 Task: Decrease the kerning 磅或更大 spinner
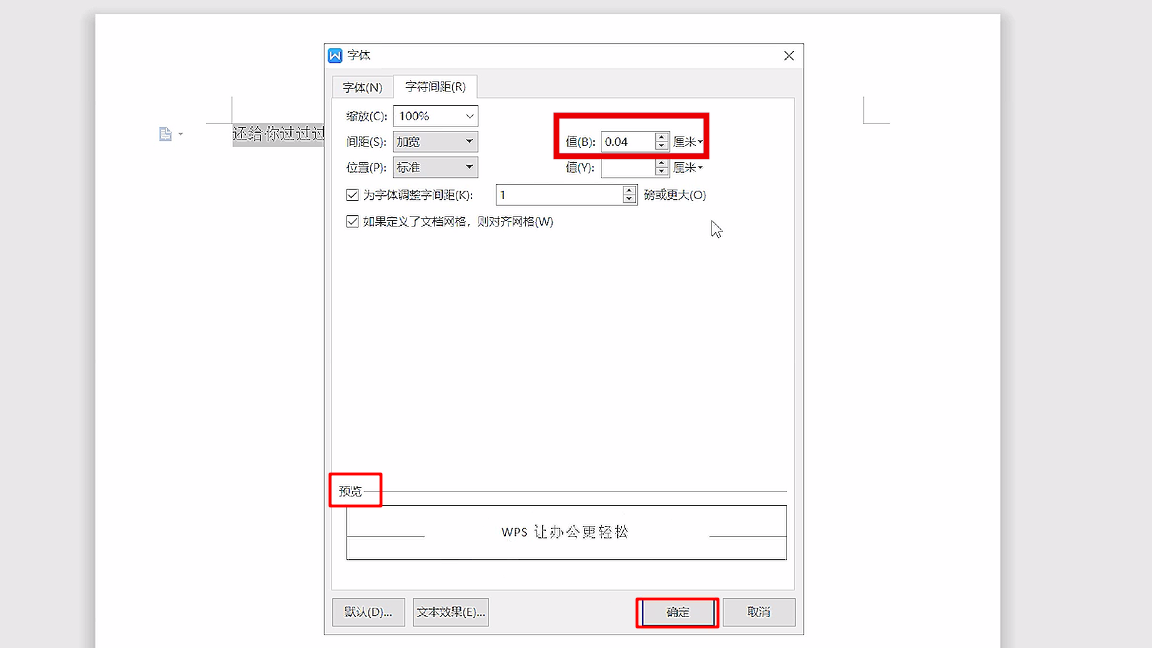(629, 199)
